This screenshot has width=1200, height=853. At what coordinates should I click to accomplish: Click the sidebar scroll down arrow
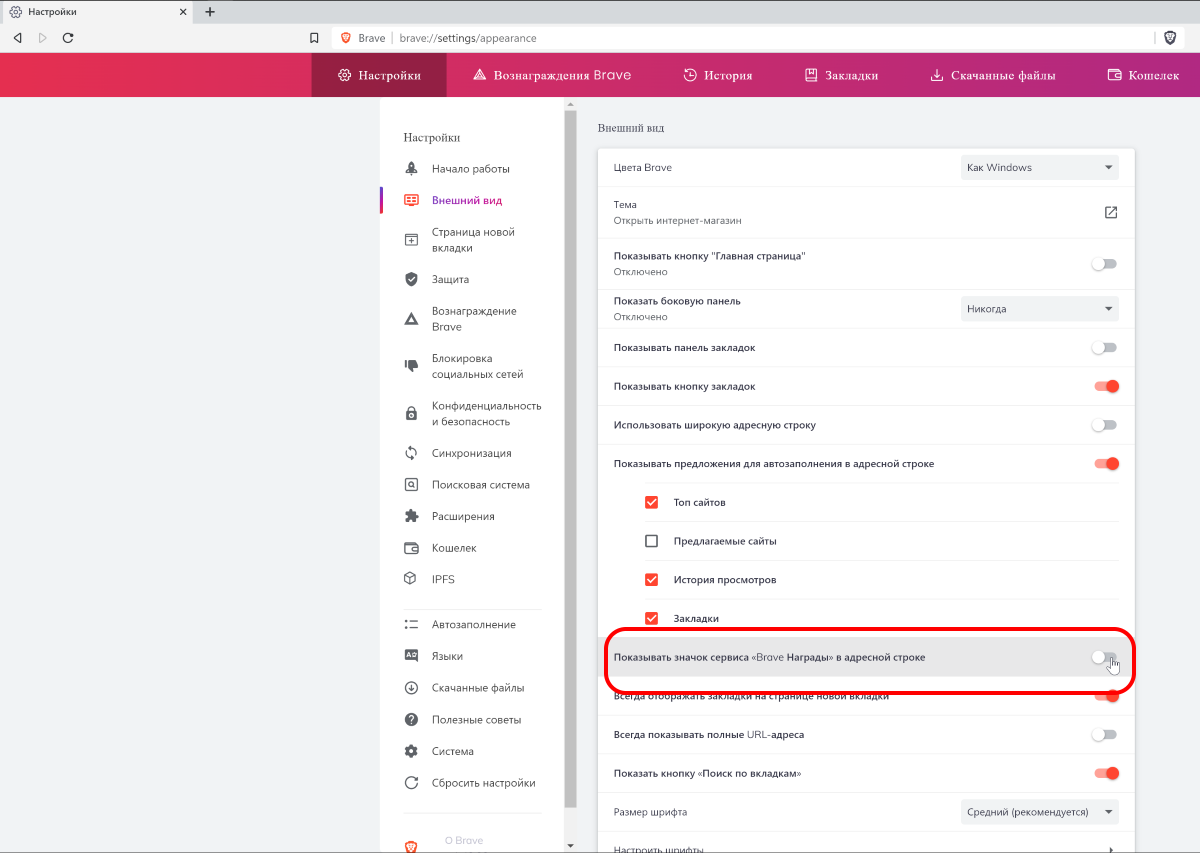[570, 846]
